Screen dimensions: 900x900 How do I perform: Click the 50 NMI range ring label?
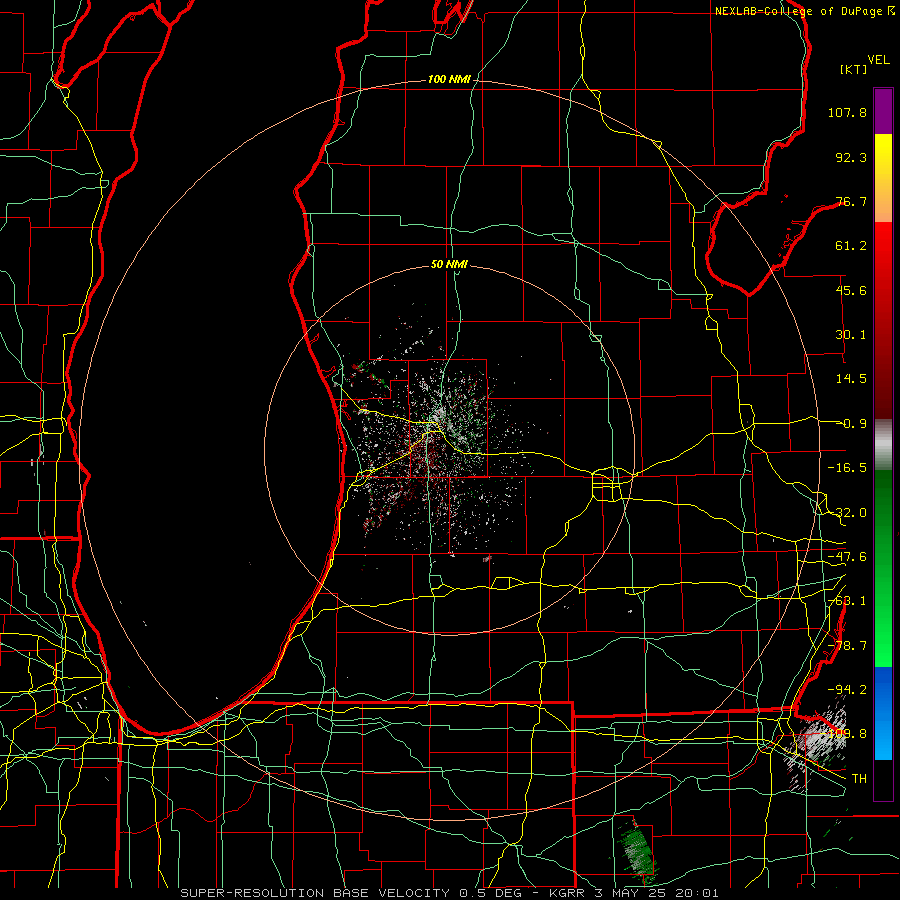click(449, 265)
